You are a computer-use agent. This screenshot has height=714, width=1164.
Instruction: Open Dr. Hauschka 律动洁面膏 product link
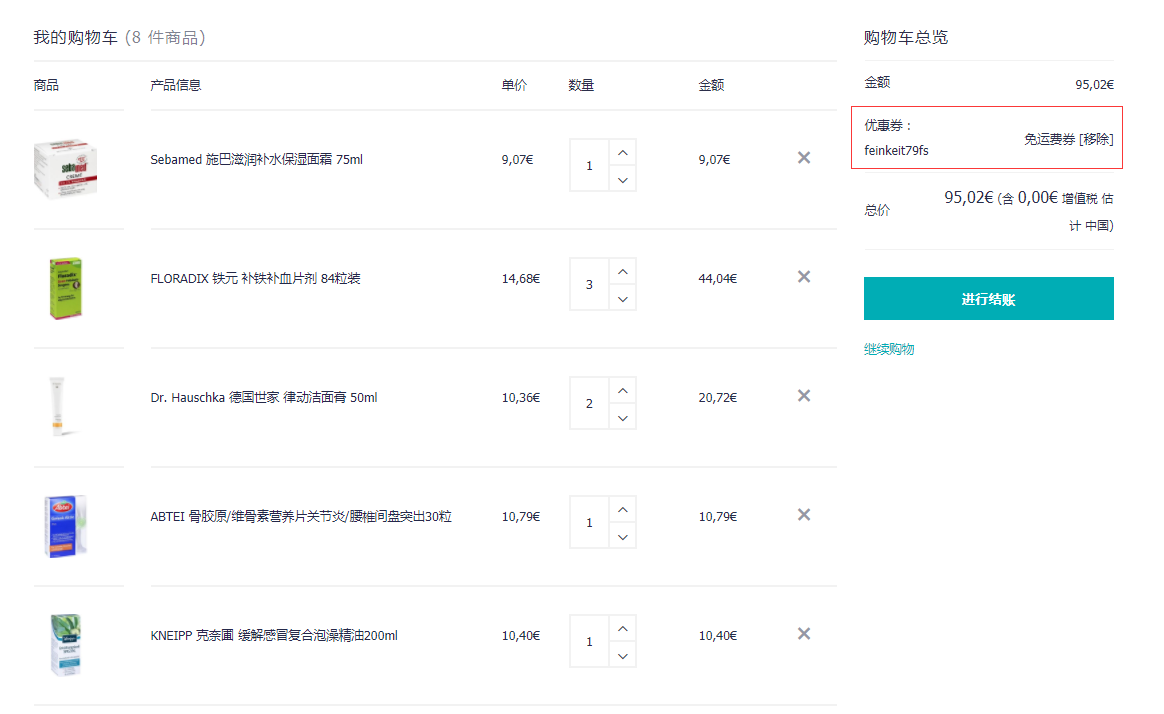point(264,398)
